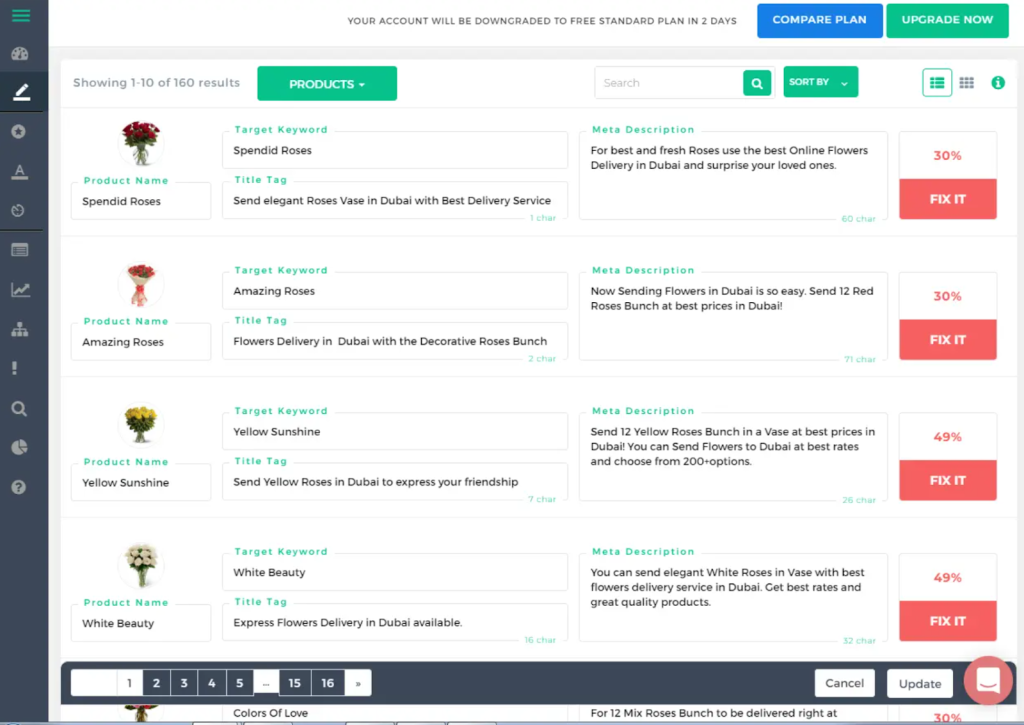
Task: Click the pie chart icon in sidebar
Action: click(x=20, y=448)
